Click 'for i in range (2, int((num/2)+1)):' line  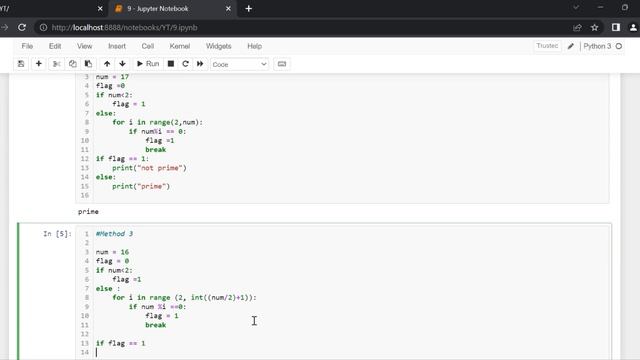(184, 298)
